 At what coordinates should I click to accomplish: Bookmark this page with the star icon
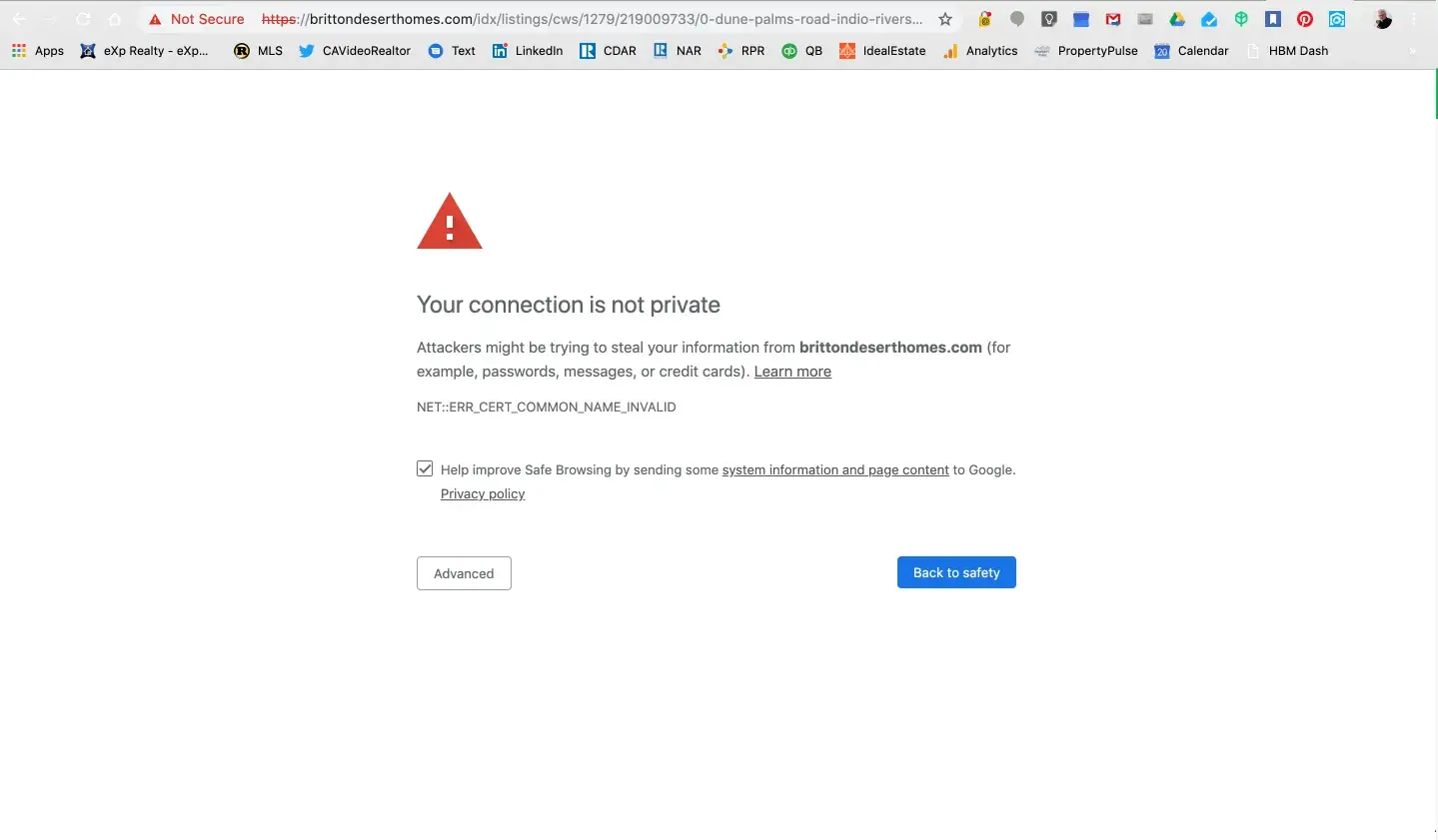pyautogui.click(x=945, y=19)
